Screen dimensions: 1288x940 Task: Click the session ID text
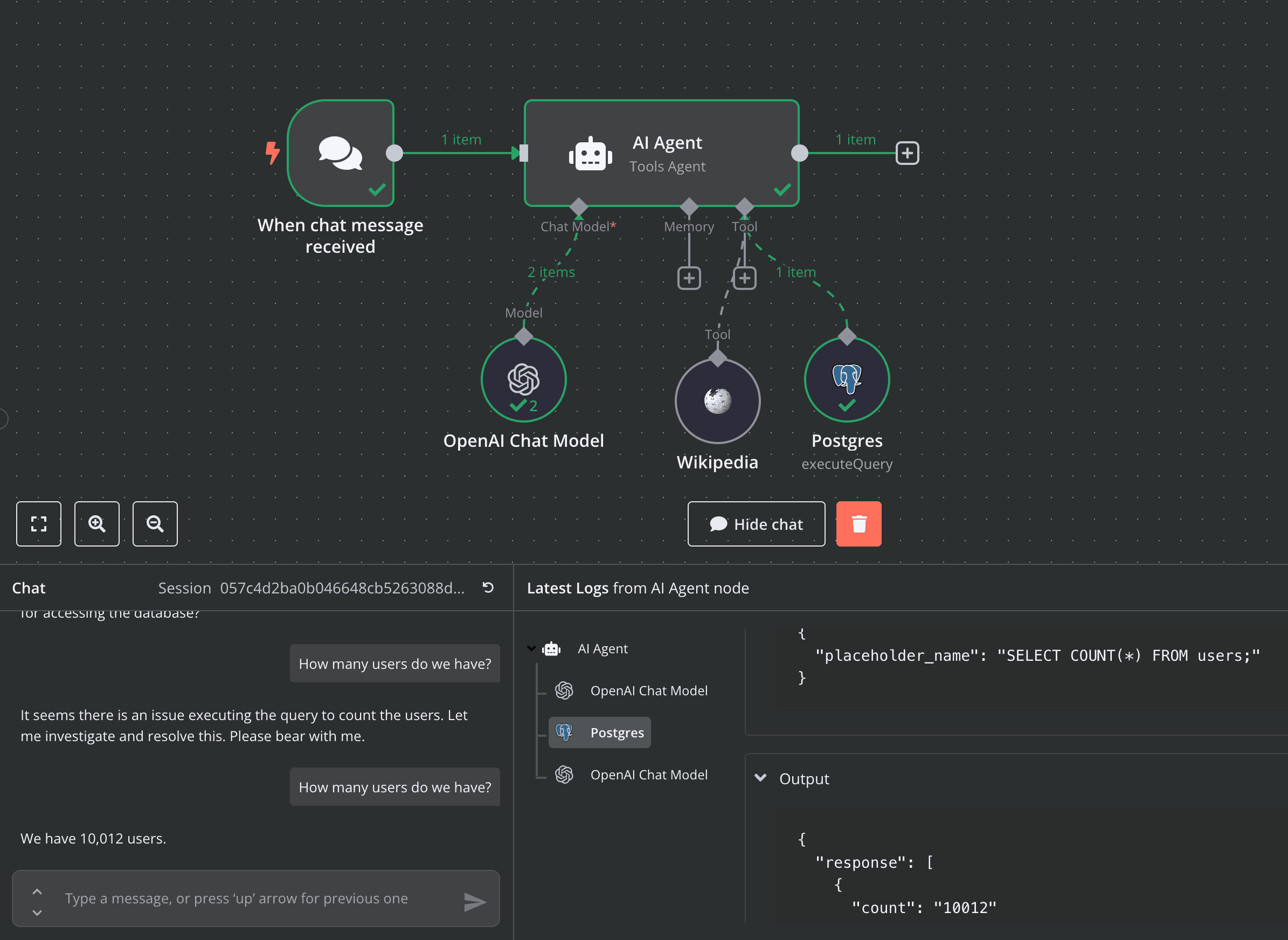342,588
